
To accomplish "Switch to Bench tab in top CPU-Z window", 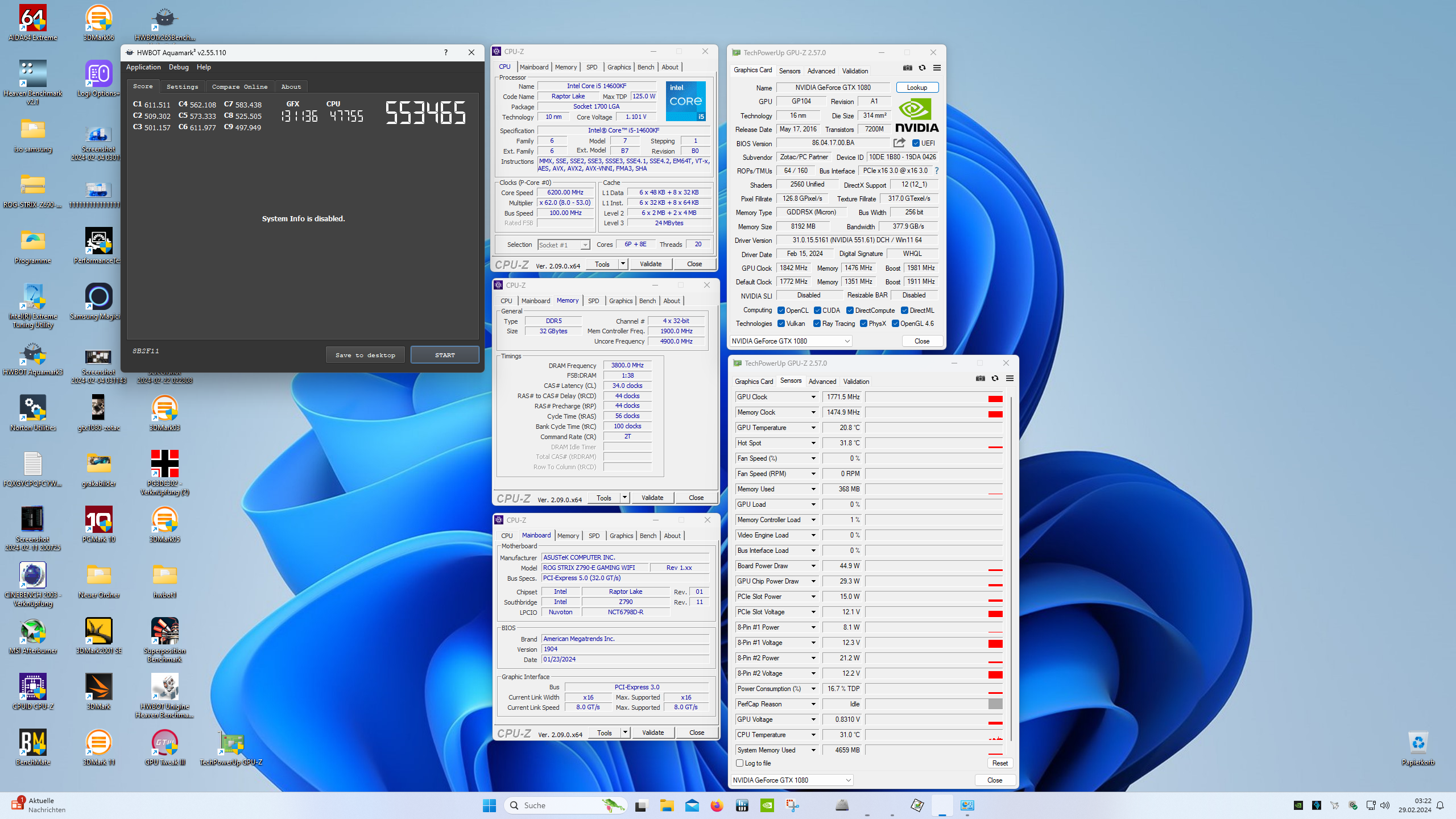I will click(x=646, y=67).
